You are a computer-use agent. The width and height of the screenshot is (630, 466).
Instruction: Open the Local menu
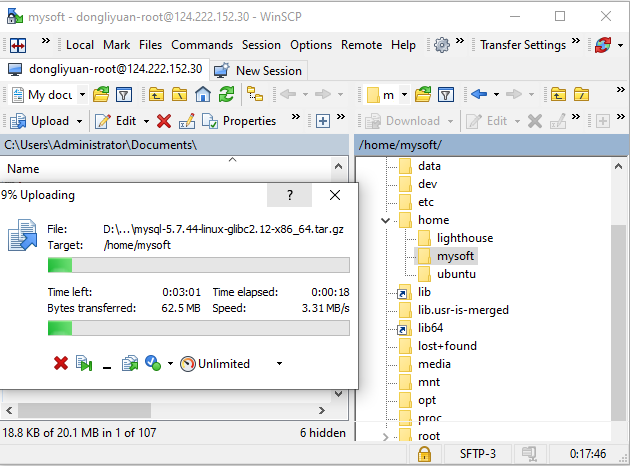click(80, 45)
